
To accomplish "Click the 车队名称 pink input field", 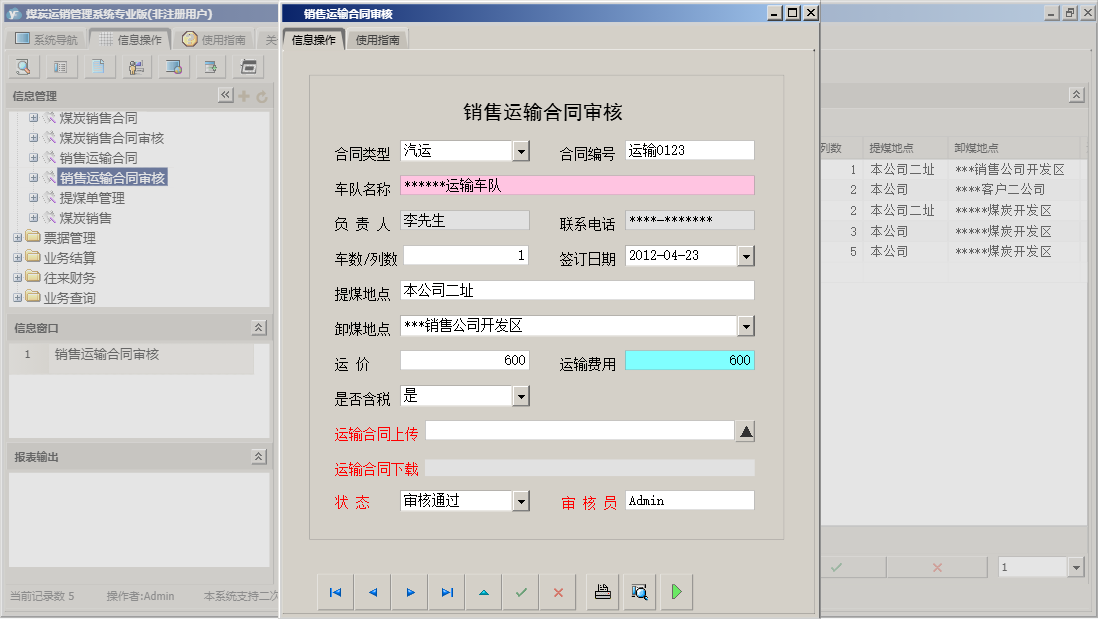I will pyautogui.click(x=580, y=185).
